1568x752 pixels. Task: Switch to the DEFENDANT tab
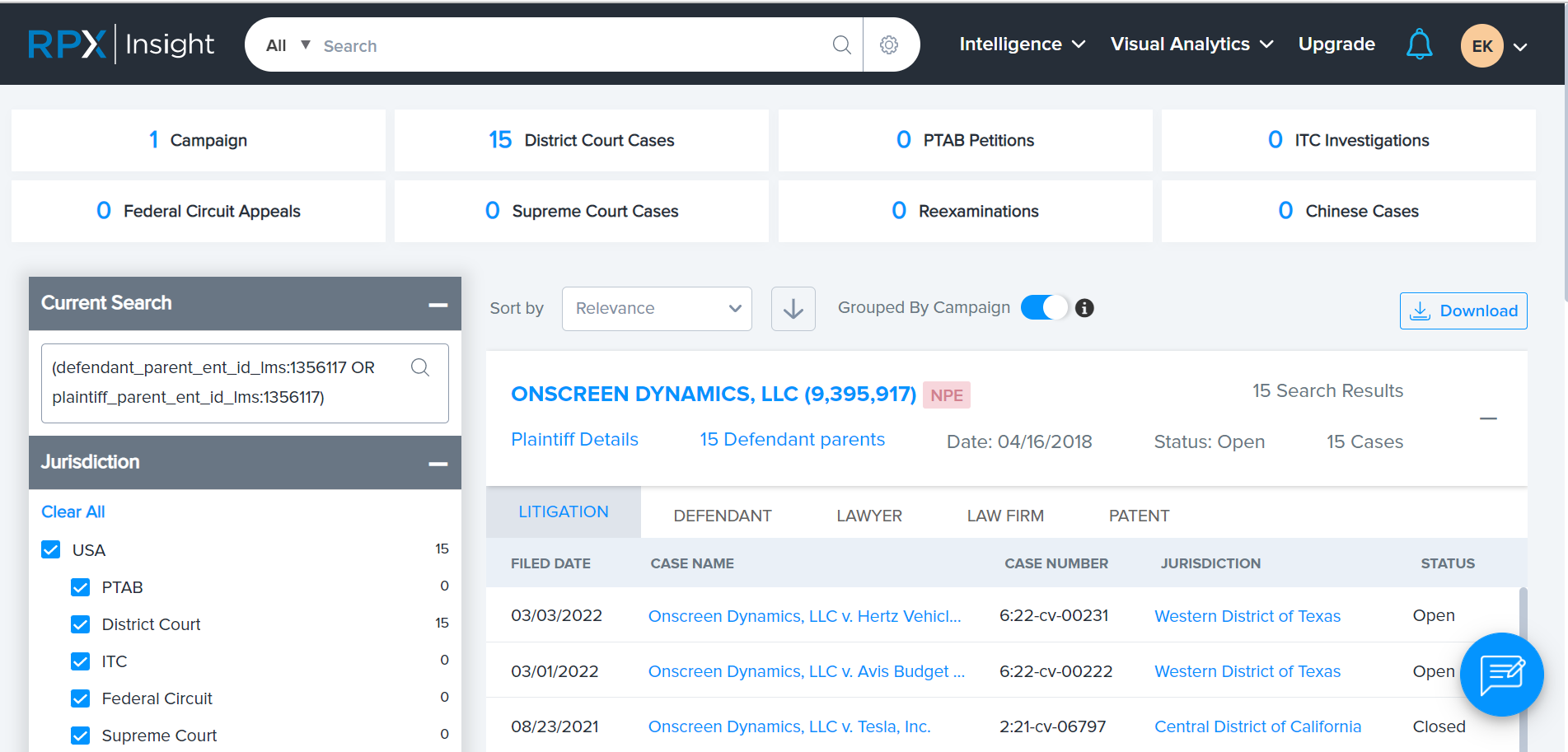(723, 516)
